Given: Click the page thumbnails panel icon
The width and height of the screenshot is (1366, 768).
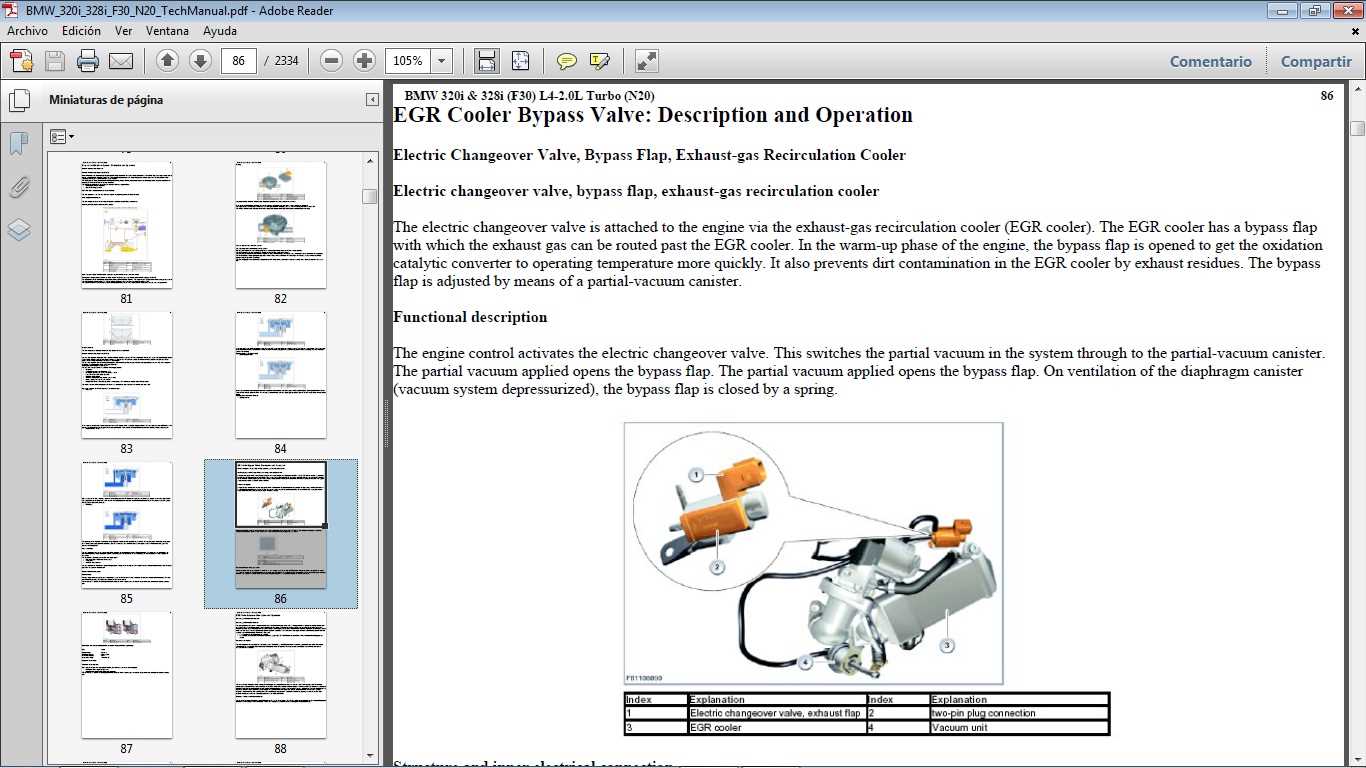Looking at the screenshot, I should (19, 100).
